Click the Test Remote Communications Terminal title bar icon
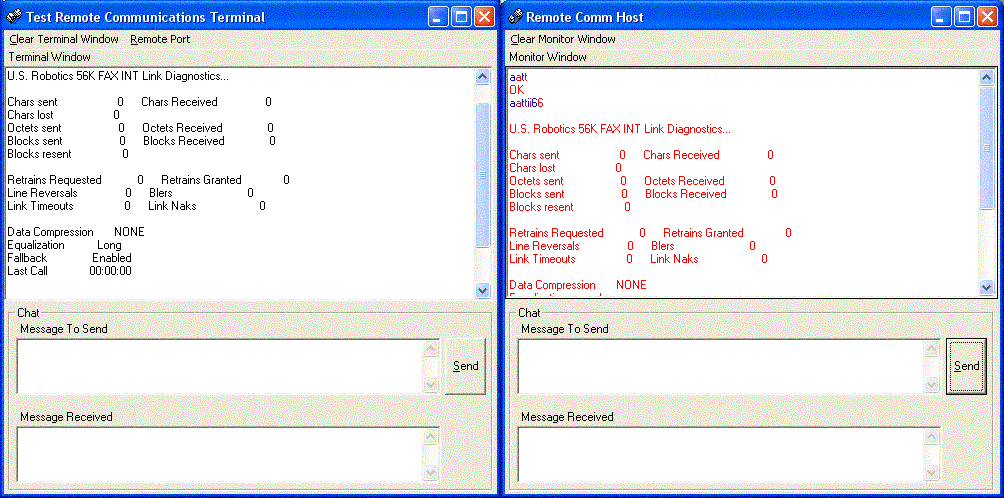 pyautogui.click(x=14, y=17)
